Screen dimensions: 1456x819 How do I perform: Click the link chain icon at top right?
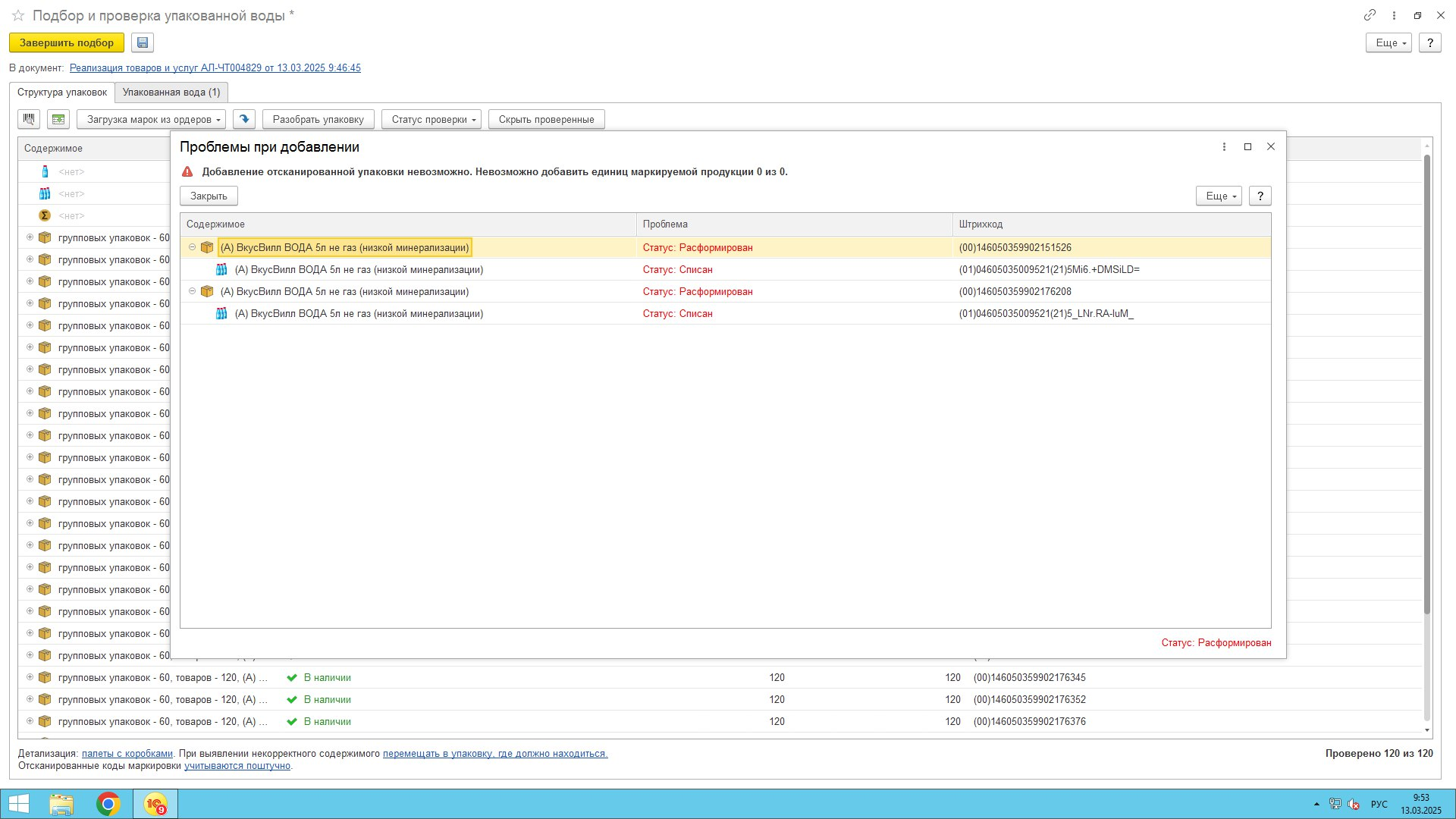click(1370, 15)
